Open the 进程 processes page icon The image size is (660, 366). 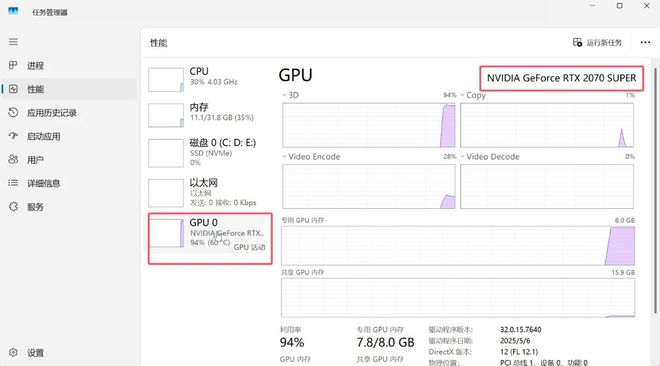[13, 65]
